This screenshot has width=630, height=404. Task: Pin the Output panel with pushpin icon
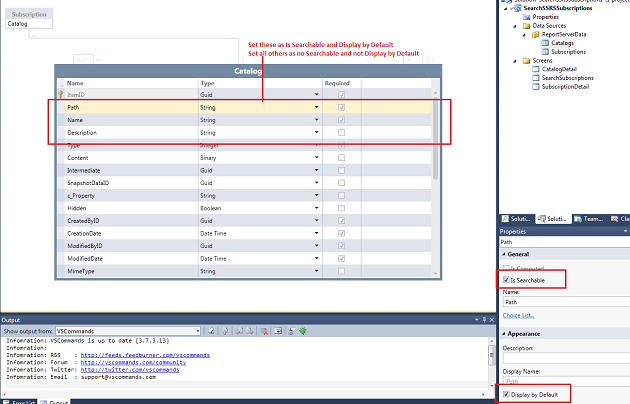(484, 320)
